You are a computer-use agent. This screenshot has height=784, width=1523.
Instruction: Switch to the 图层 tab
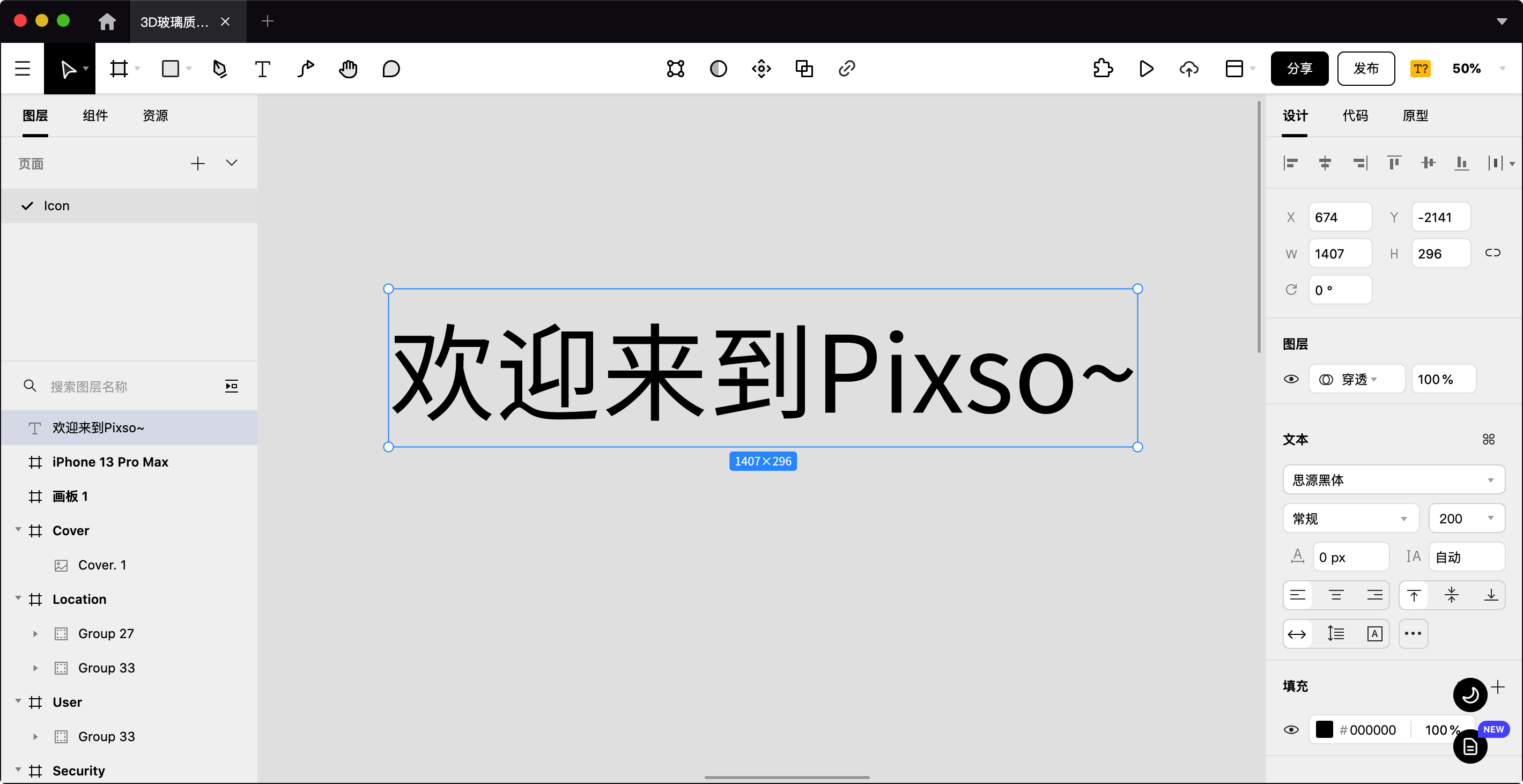(35, 116)
